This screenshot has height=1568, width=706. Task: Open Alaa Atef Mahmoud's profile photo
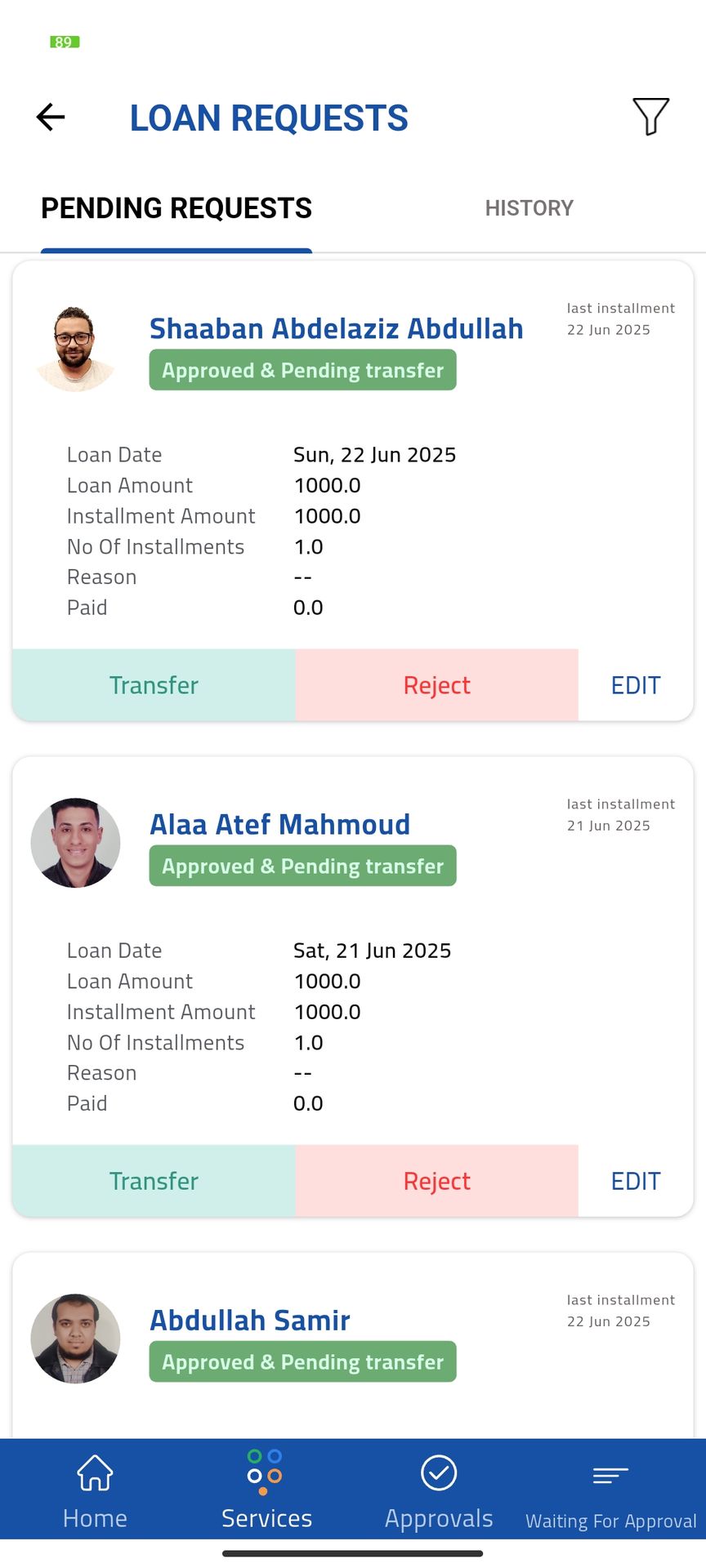click(x=75, y=843)
